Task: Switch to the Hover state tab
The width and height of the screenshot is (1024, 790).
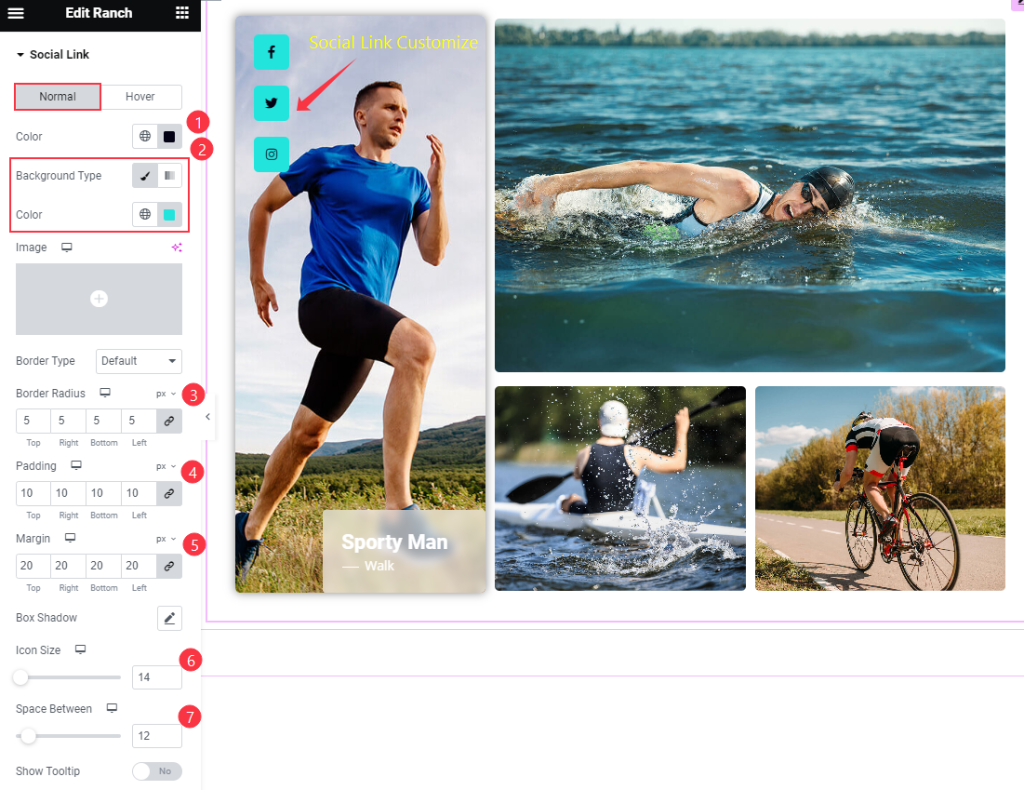Action: coord(140,97)
